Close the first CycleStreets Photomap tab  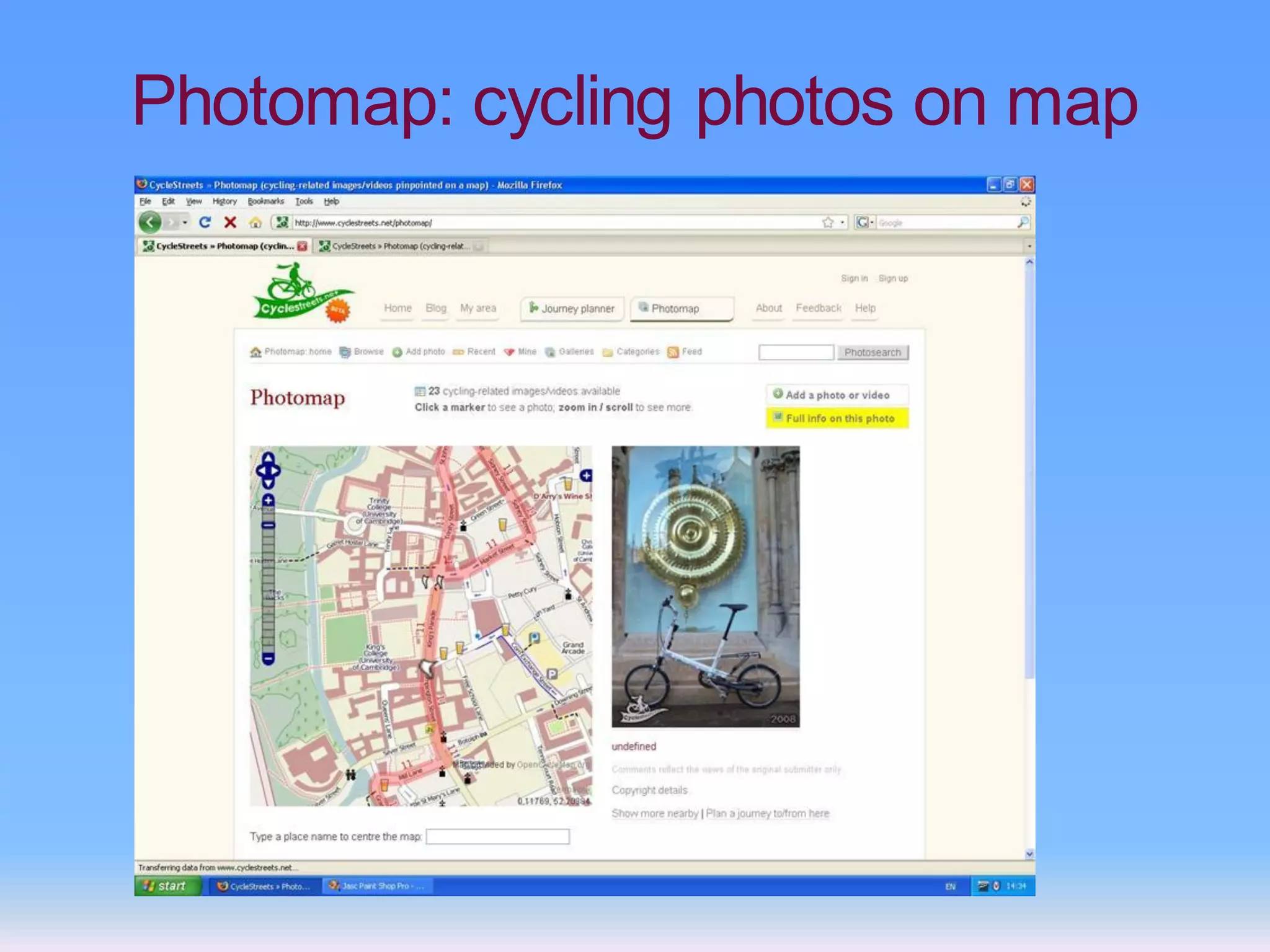pyautogui.click(x=302, y=246)
